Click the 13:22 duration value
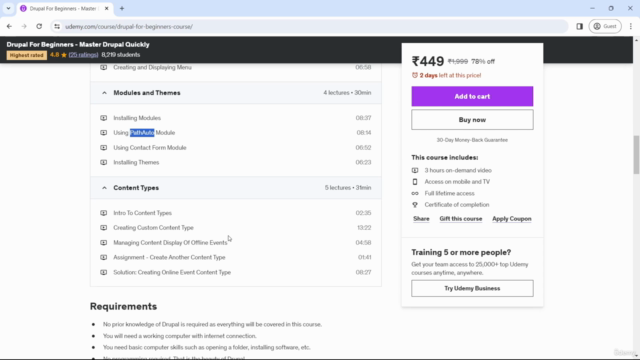 tap(364, 228)
